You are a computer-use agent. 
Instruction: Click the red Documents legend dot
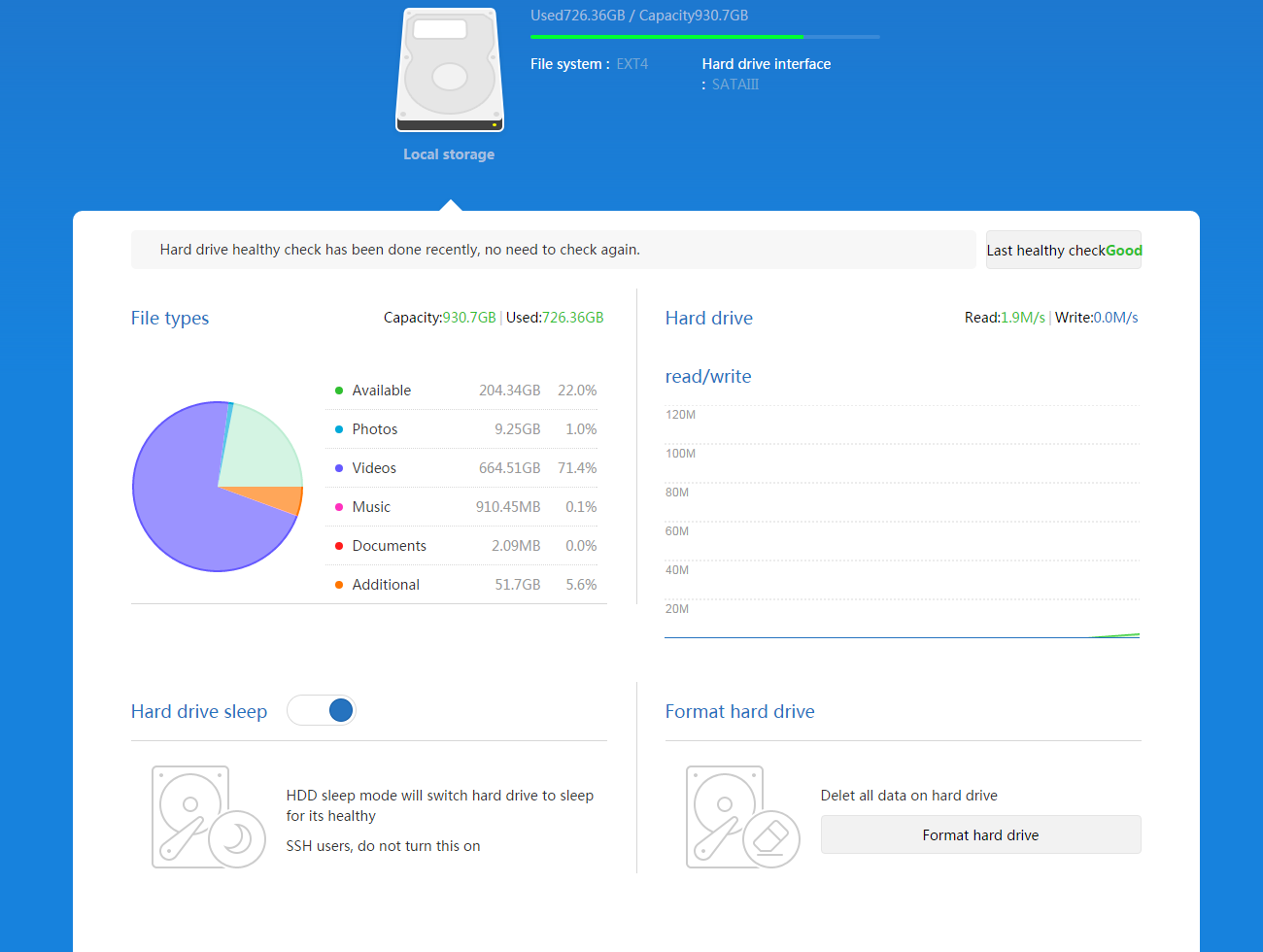pyautogui.click(x=339, y=546)
